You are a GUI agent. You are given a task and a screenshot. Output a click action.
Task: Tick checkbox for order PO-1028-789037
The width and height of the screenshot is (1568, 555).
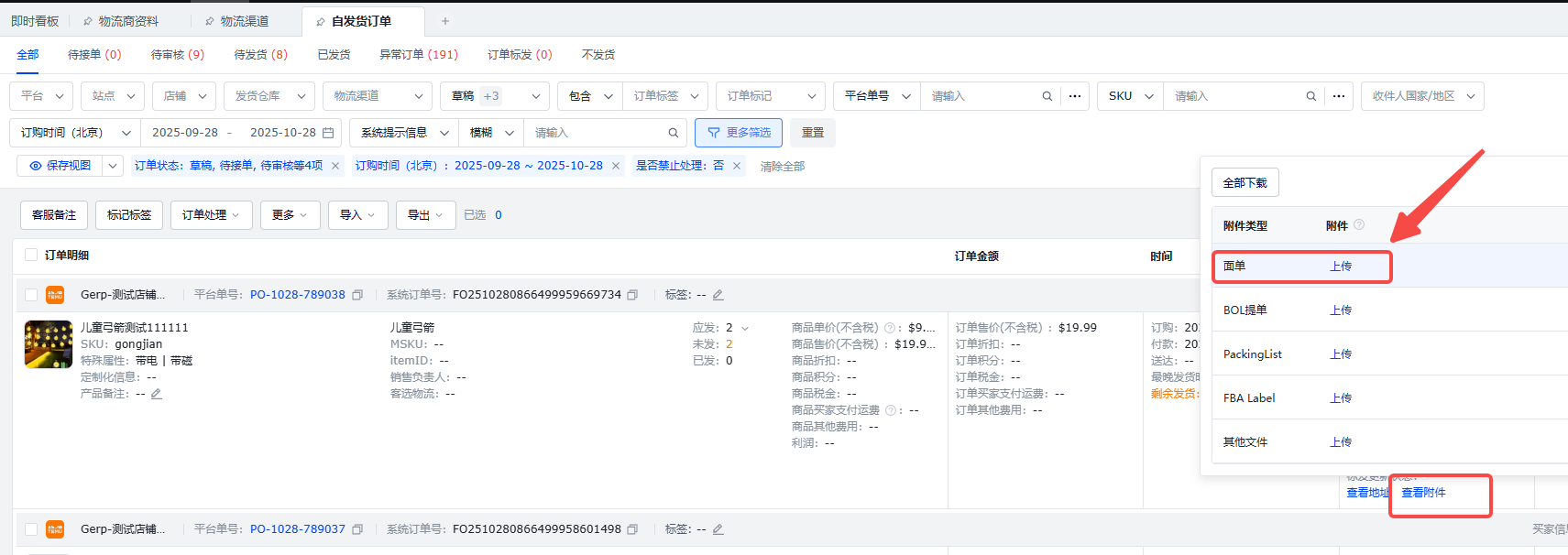(x=31, y=529)
